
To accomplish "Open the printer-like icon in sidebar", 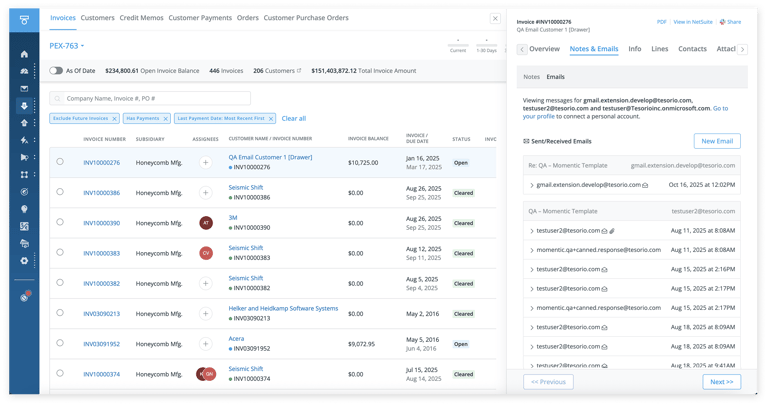I will [24, 243].
